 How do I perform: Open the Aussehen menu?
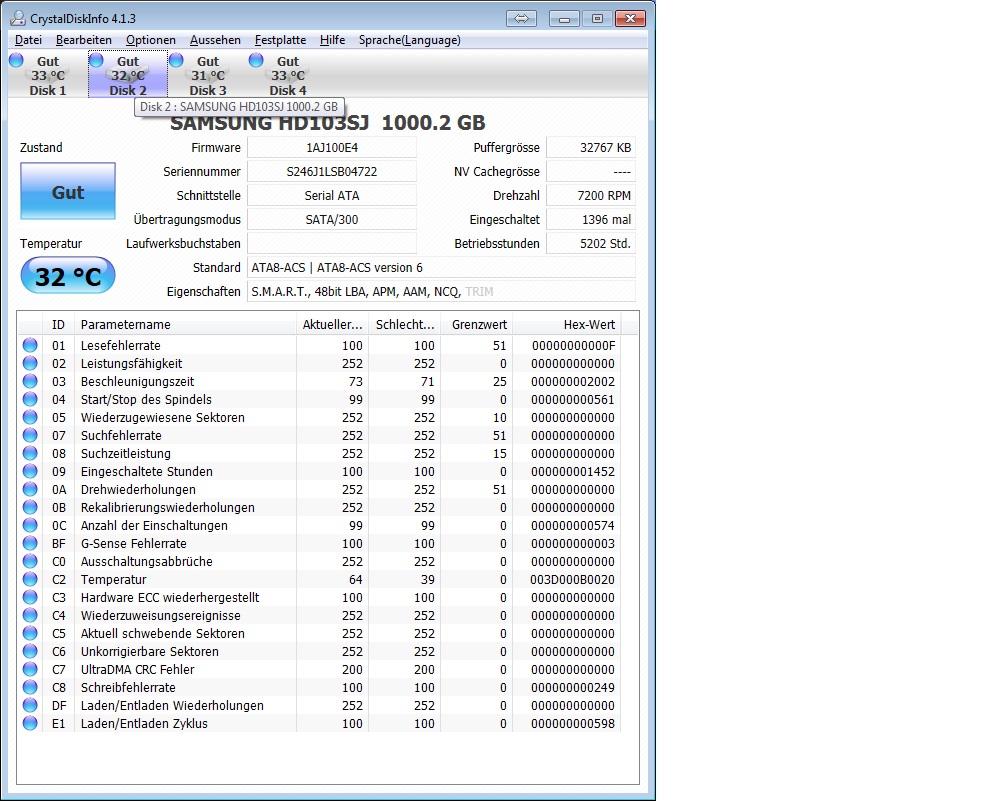tap(215, 40)
